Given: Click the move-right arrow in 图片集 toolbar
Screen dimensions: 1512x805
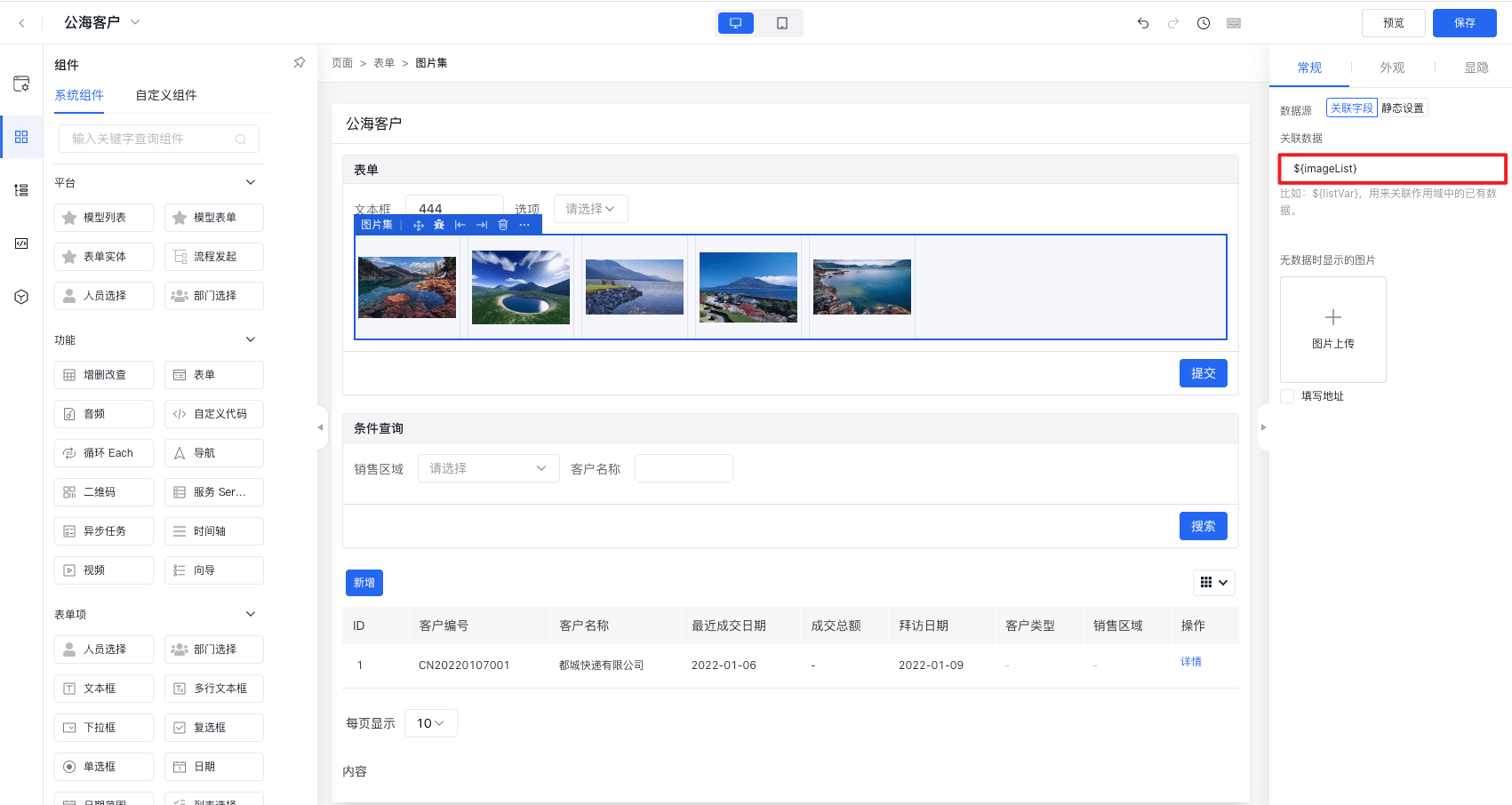Looking at the screenshot, I should (x=482, y=226).
